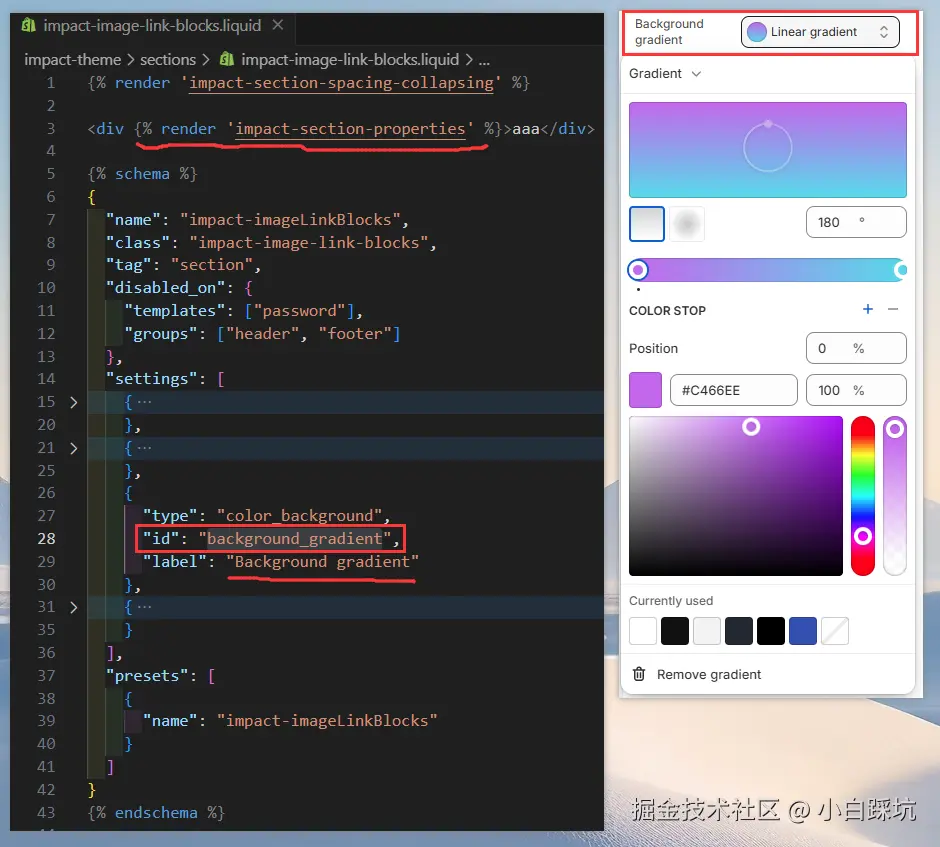Click the gradient circle preview icon
The image size is (940, 847).
757,32
